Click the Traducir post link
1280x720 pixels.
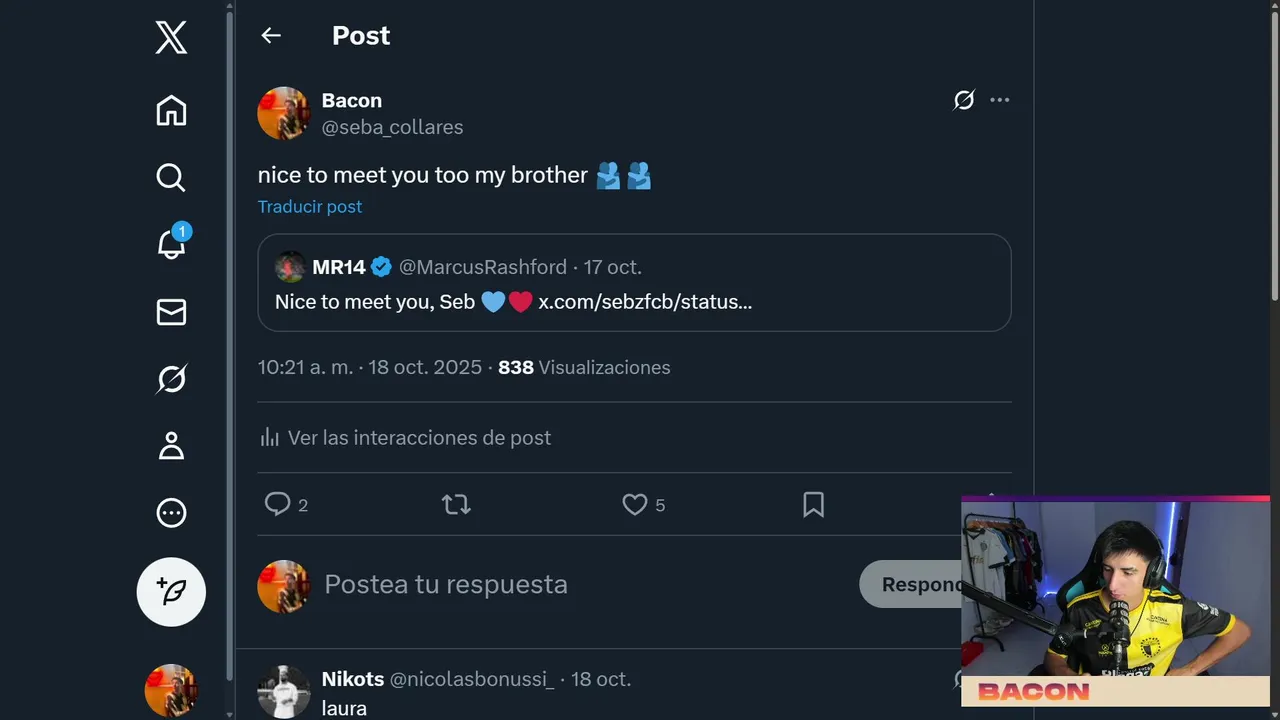tap(310, 207)
